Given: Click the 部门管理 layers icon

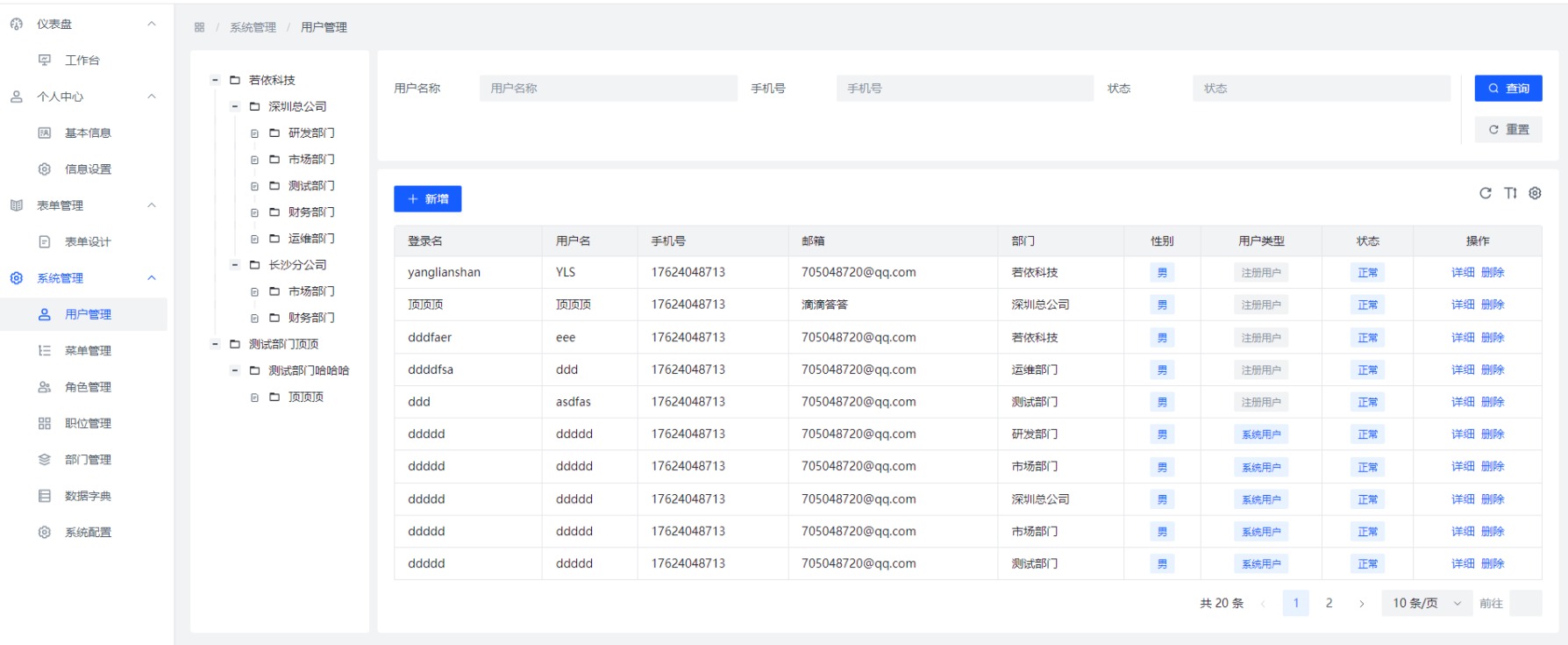Looking at the screenshot, I should click(45, 459).
